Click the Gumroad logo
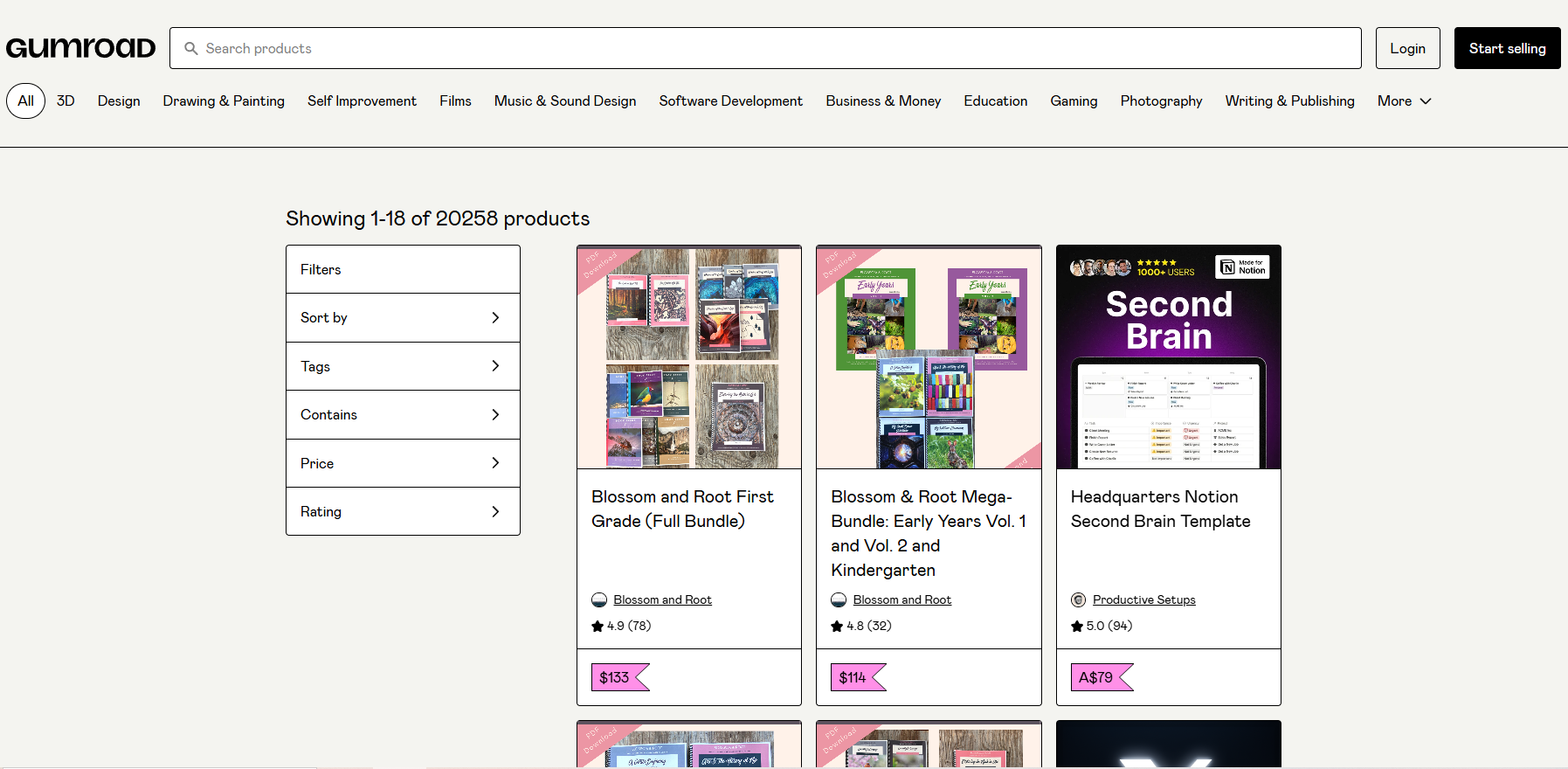 80,48
